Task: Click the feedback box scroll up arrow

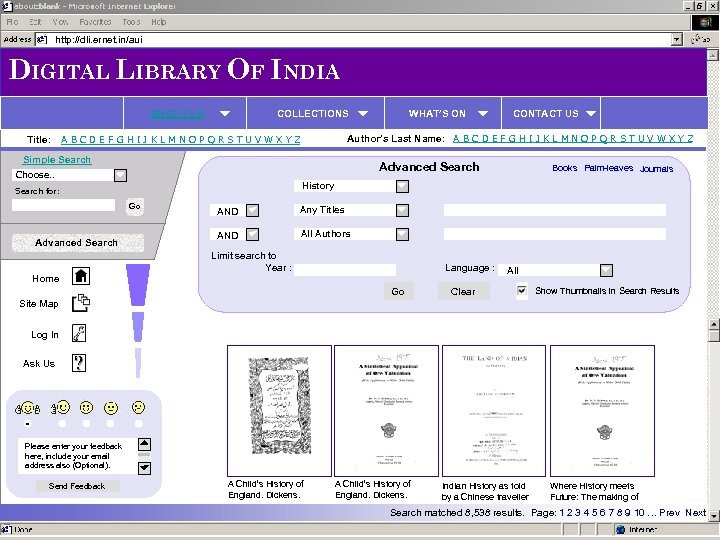Action: point(144,444)
